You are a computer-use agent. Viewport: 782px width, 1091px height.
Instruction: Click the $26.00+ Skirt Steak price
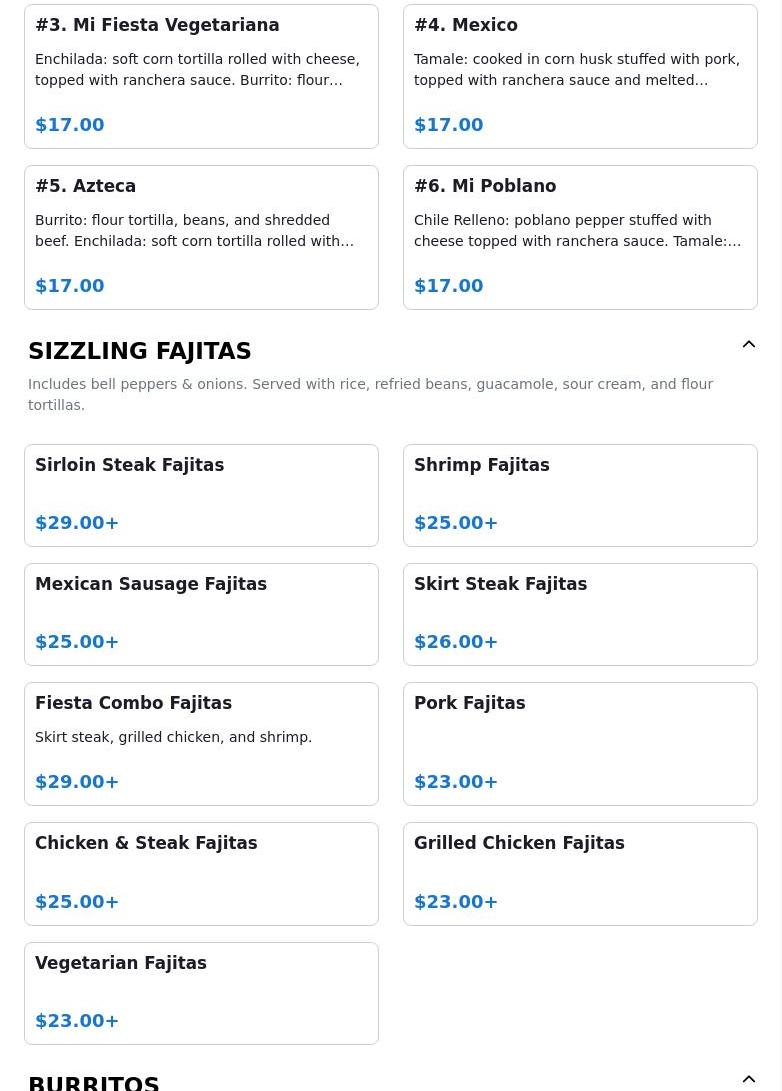coord(456,642)
